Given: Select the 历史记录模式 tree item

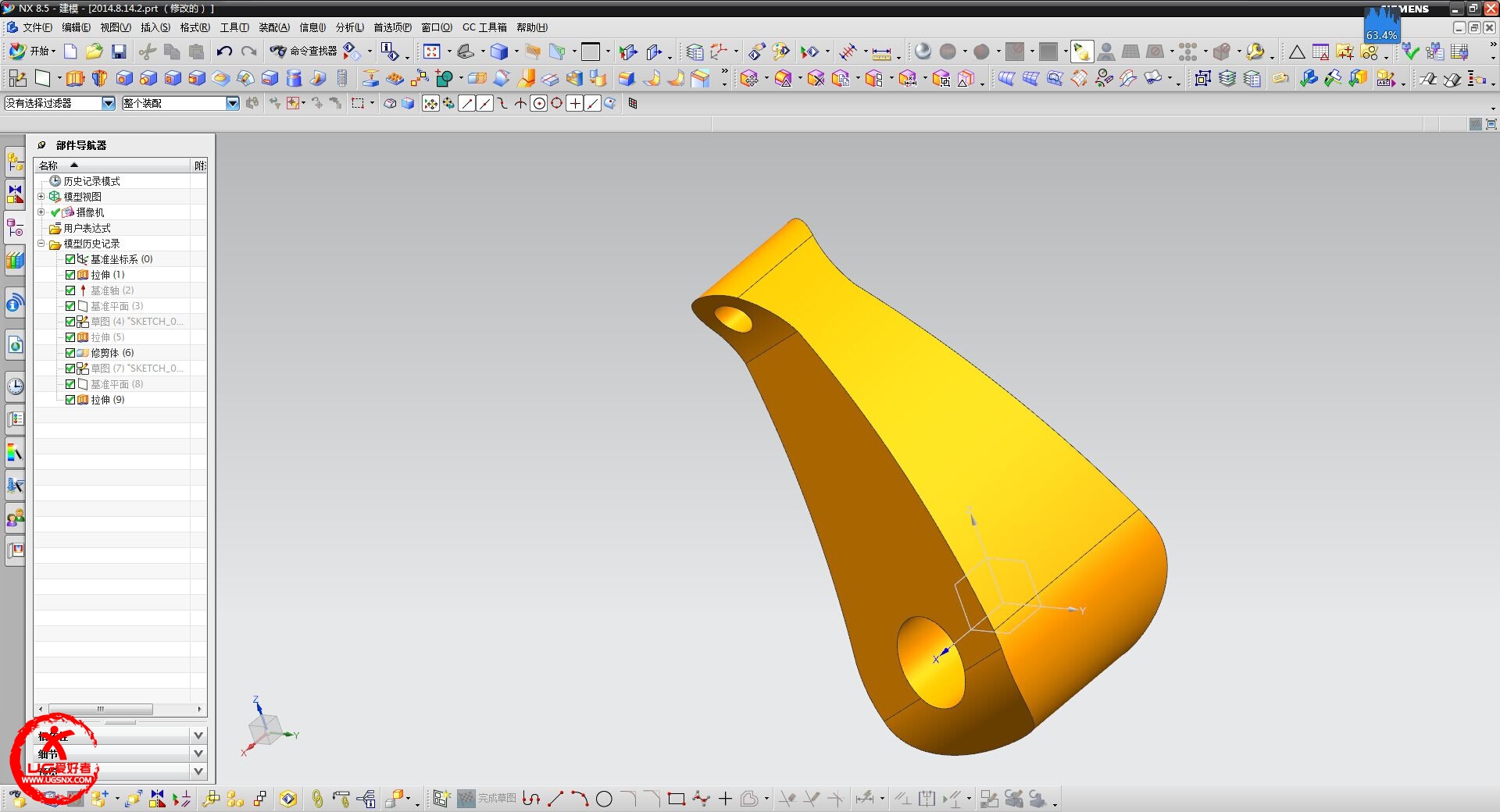Looking at the screenshot, I should coord(91,181).
